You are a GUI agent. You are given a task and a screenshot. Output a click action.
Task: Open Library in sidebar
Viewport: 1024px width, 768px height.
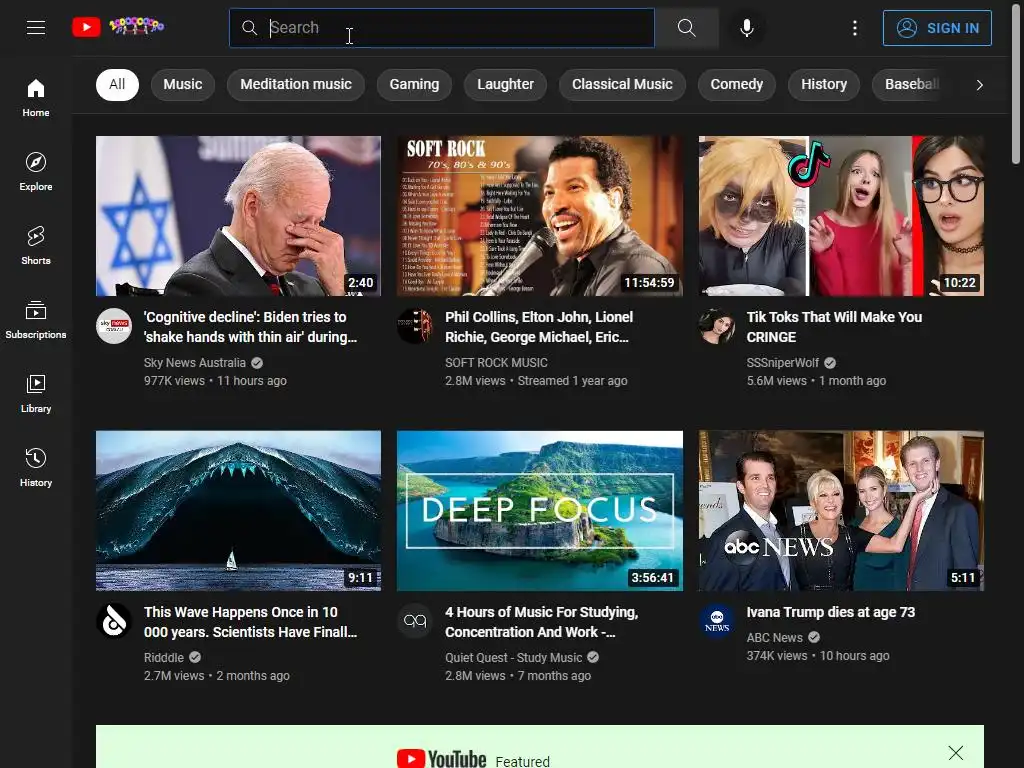click(x=36, y=393)
